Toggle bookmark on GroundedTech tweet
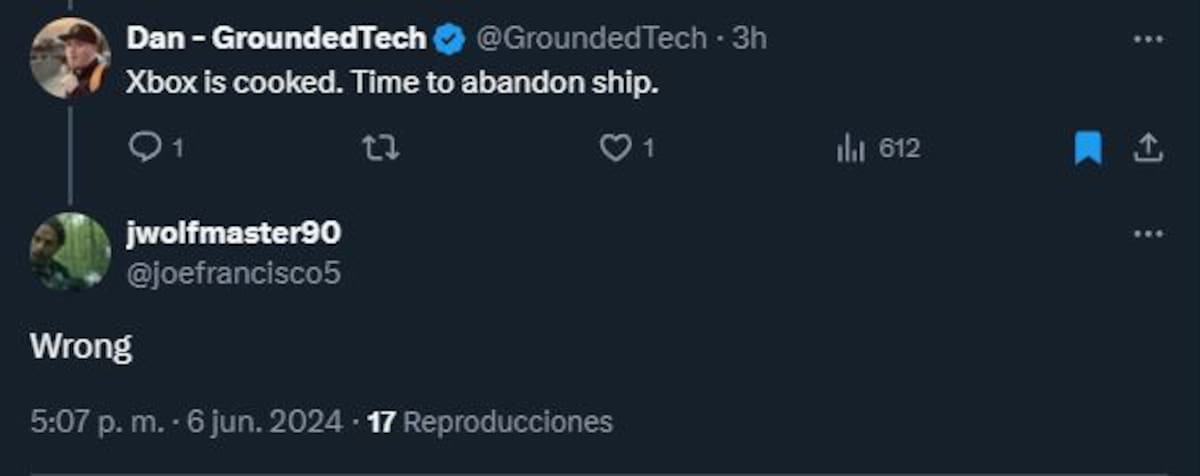 pos(1088,149)
